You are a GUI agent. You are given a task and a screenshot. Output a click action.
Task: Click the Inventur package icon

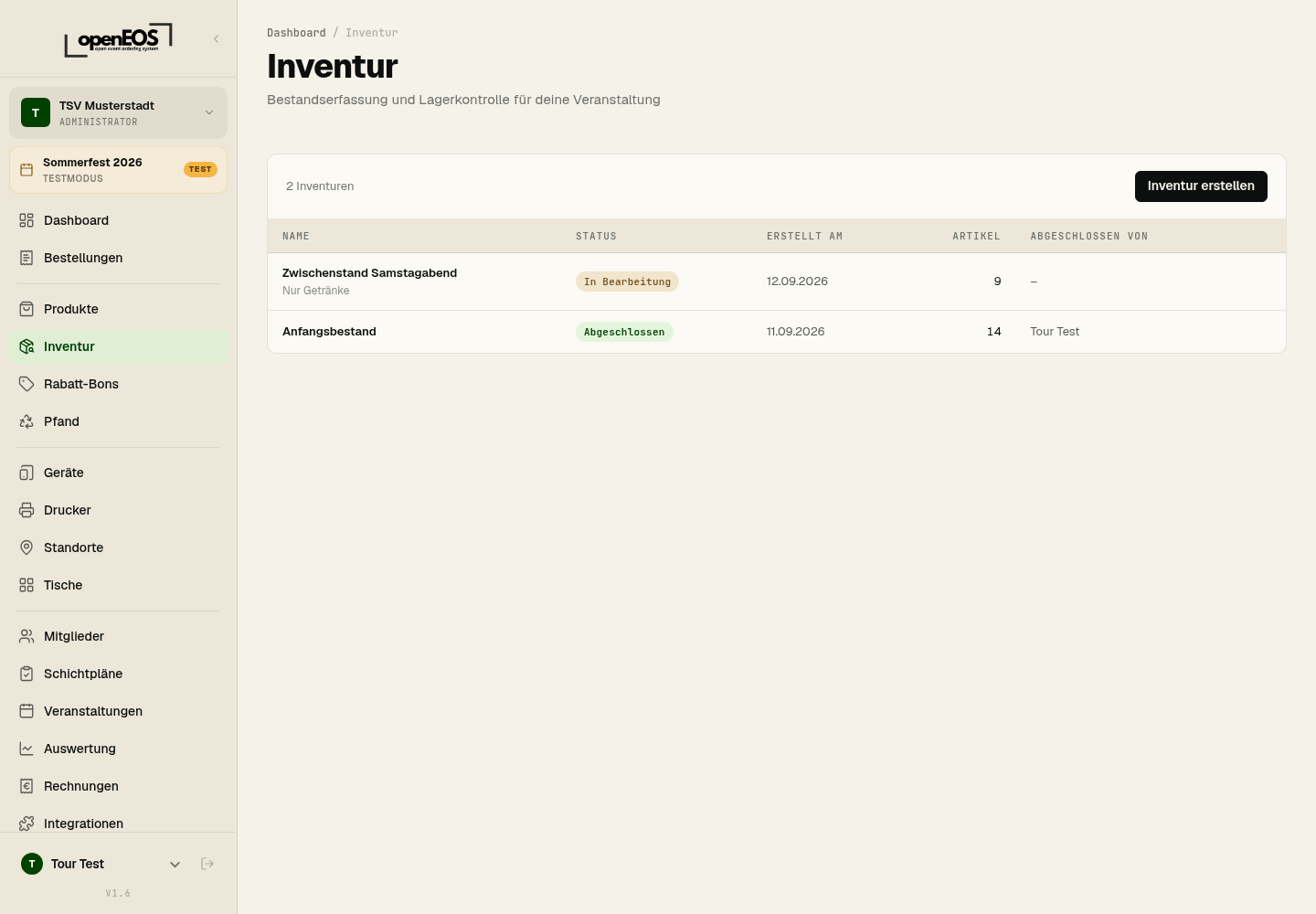coord(27,346)
